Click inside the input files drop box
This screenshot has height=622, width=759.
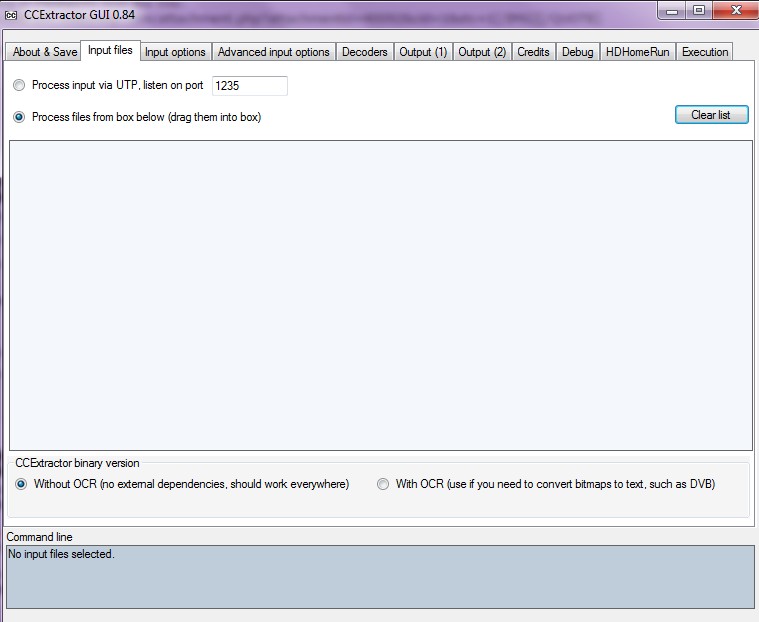(x=381, y=296)
